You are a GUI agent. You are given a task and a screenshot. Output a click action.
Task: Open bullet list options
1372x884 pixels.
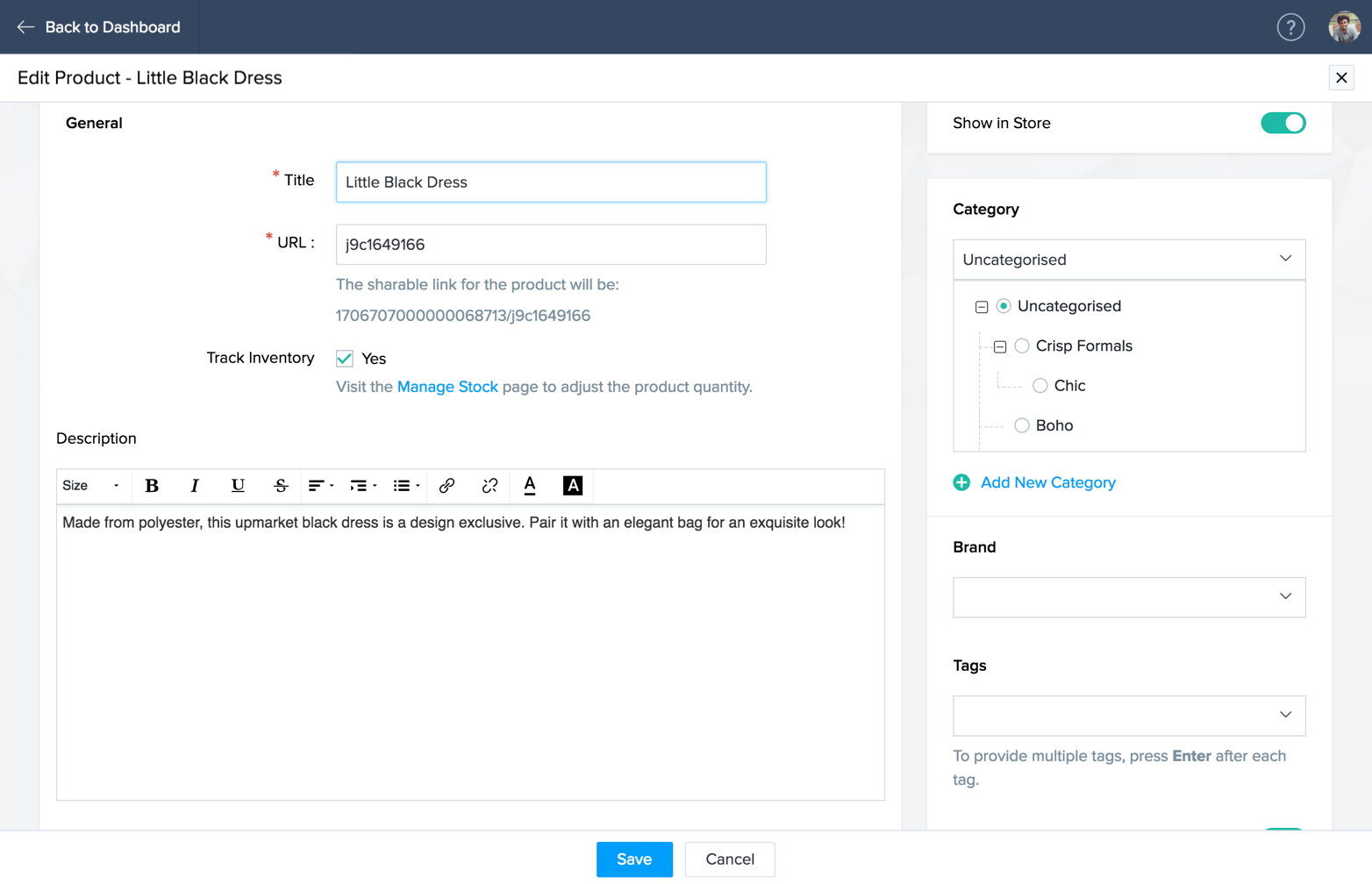(x=406, y=486)
